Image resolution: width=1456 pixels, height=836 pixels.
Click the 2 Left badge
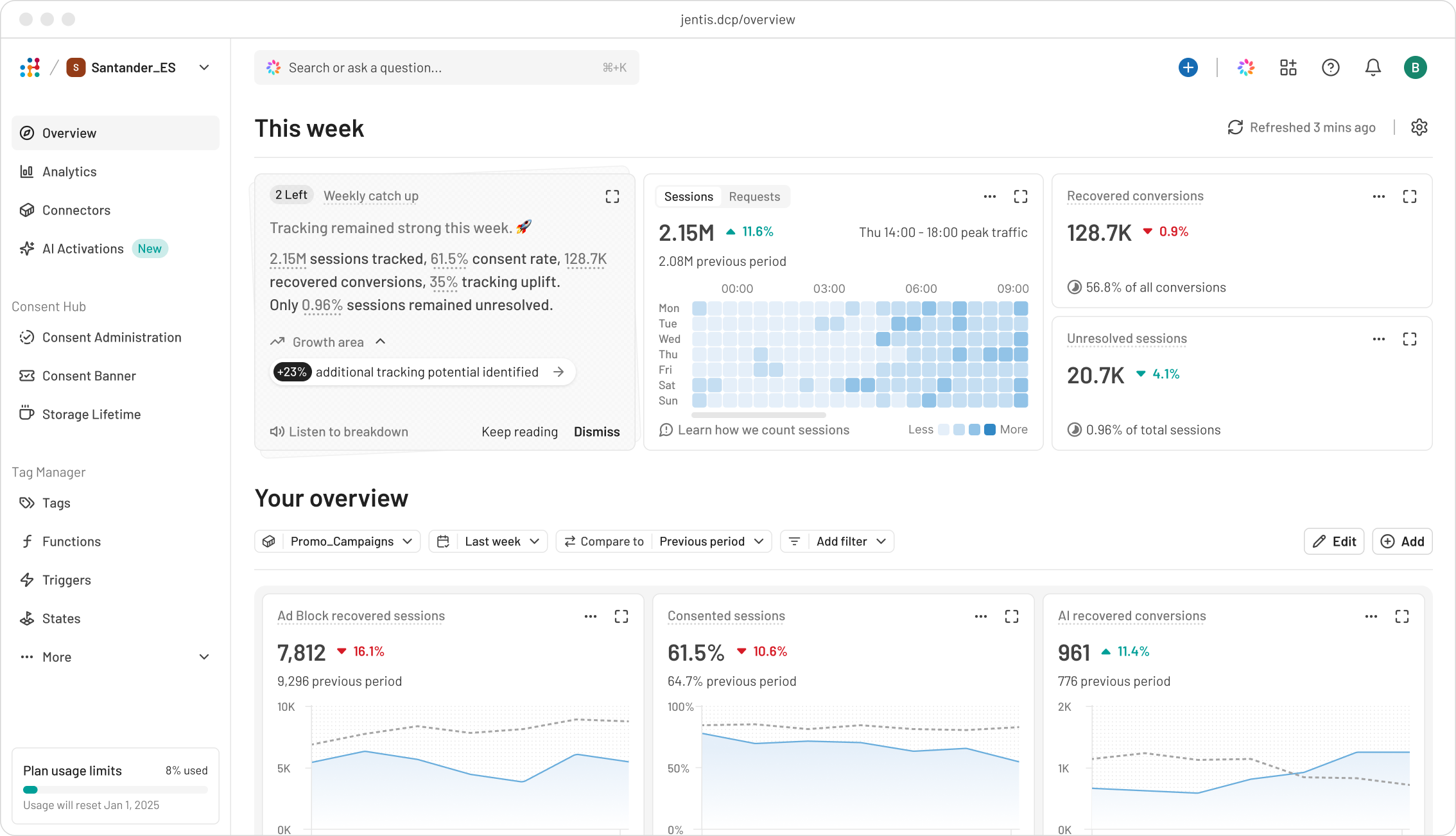[x=291, y=195]
